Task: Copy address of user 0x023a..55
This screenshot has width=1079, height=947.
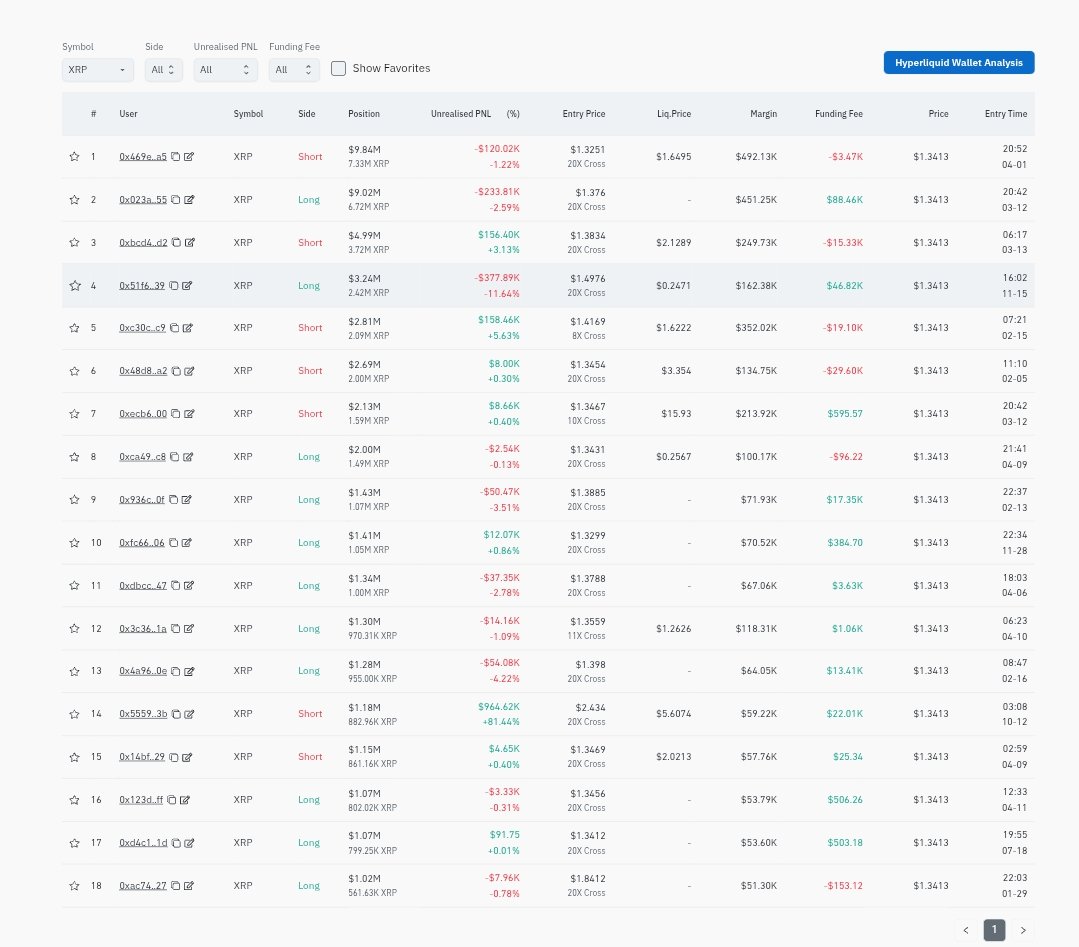Action: [175, 200]
